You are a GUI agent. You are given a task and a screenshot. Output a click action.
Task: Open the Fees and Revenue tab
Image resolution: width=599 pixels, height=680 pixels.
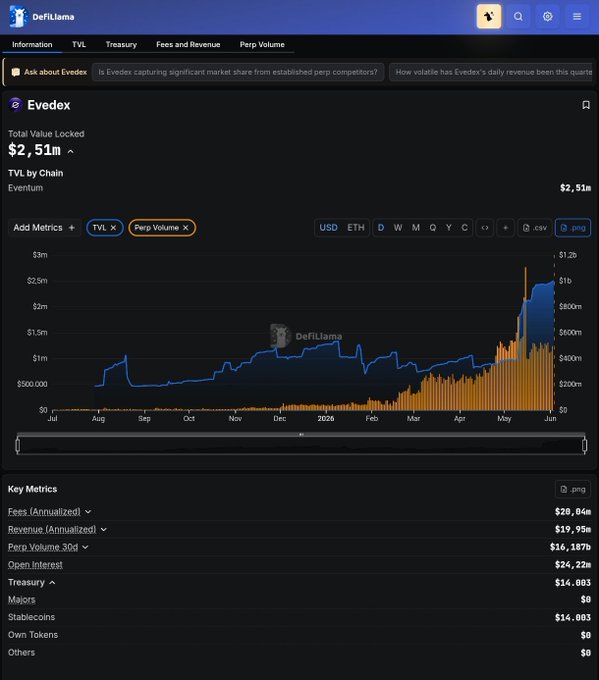coord(188,44)
